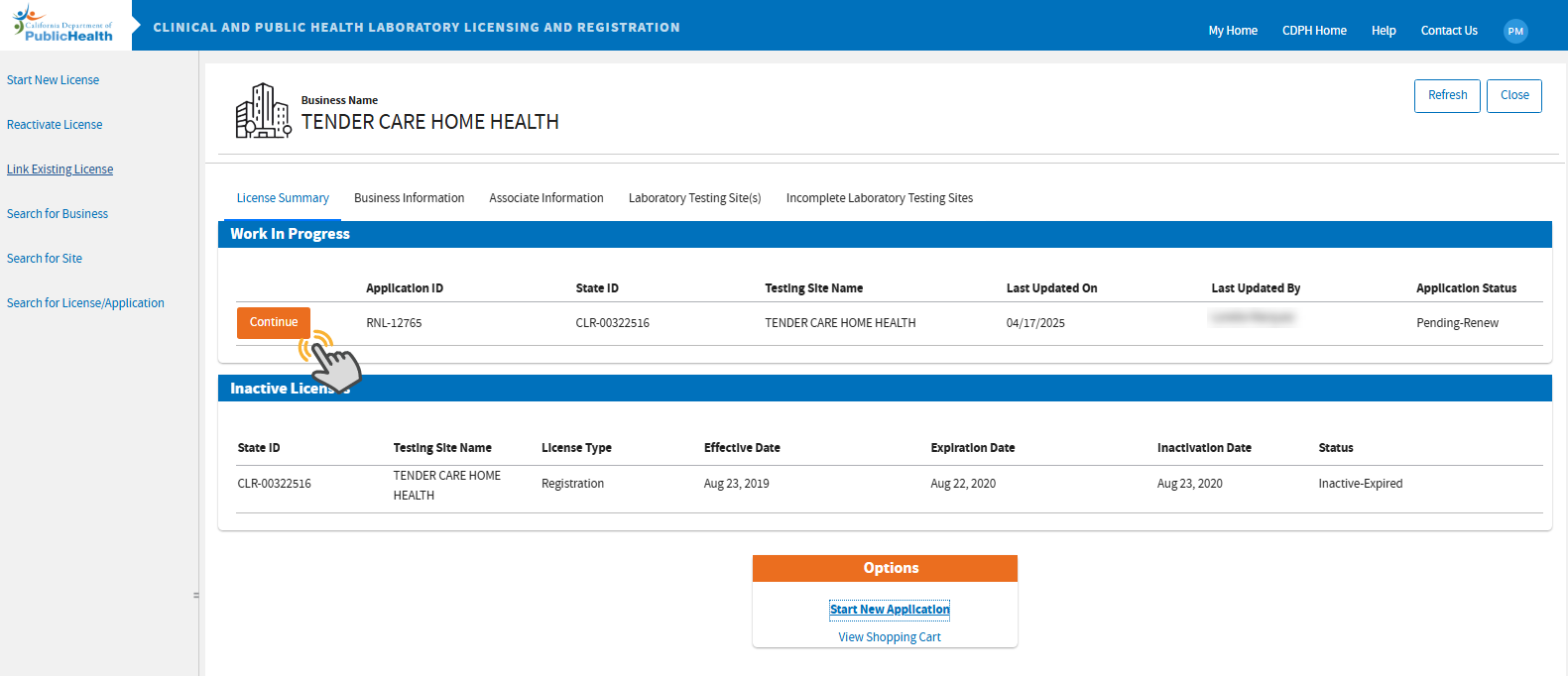
Task: Open View Shopping Cart link
Action: click(890, 637)
